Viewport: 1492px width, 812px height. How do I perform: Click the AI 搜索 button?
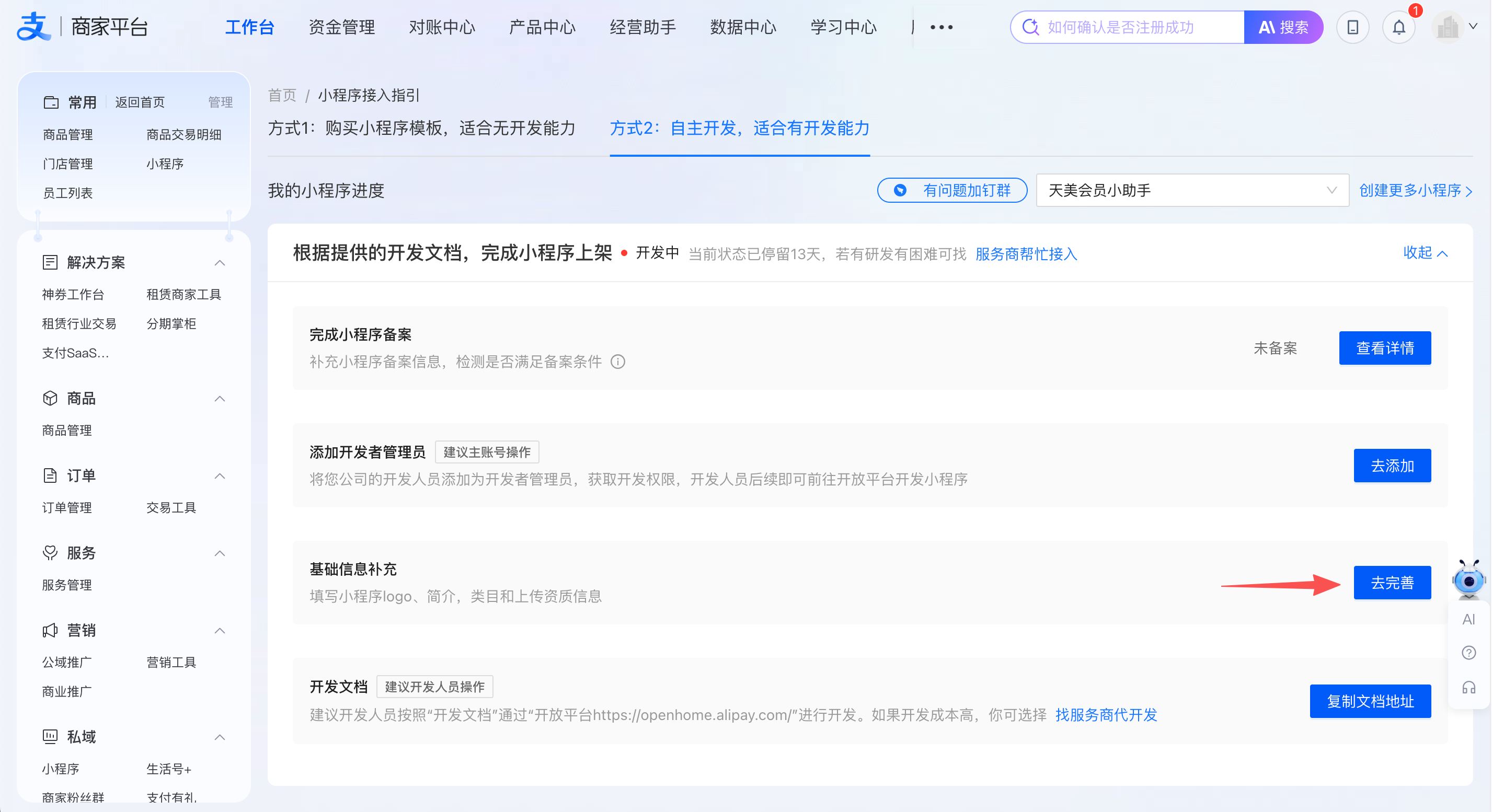(x=1283, y=27)
